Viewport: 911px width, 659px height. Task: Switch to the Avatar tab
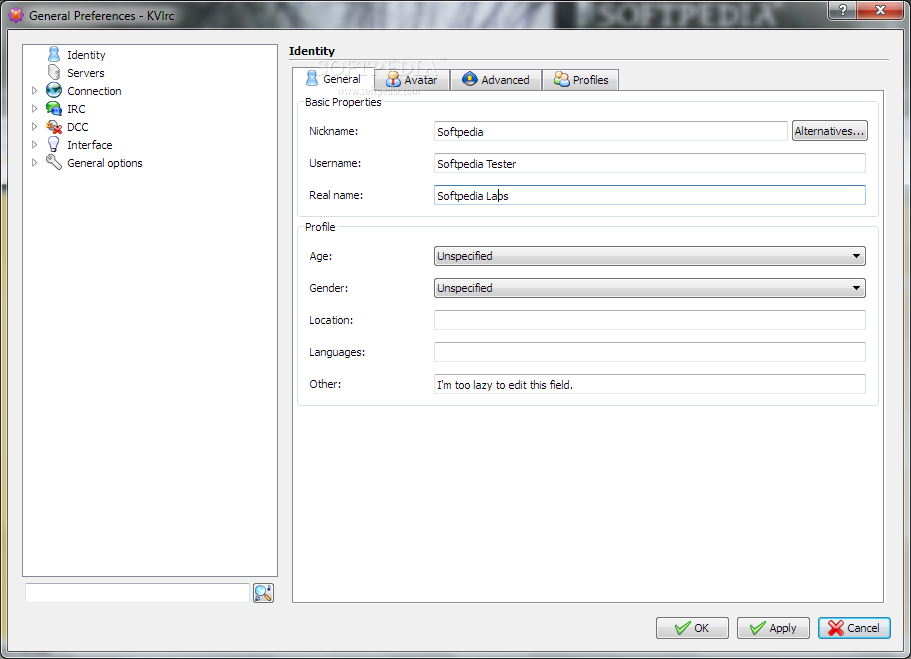click(413, 80)
